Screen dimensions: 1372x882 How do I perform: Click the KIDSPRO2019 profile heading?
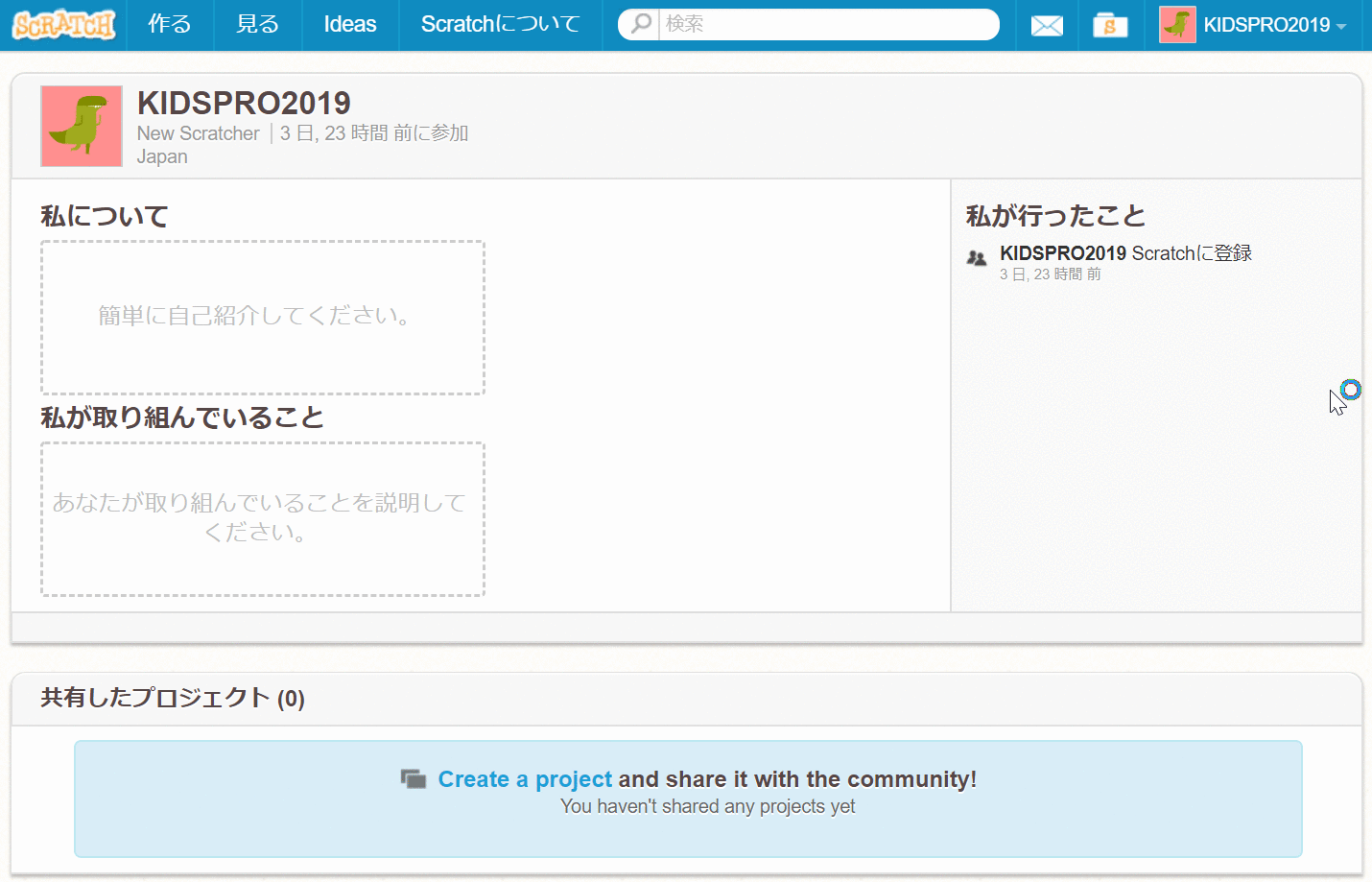point(244,103)
